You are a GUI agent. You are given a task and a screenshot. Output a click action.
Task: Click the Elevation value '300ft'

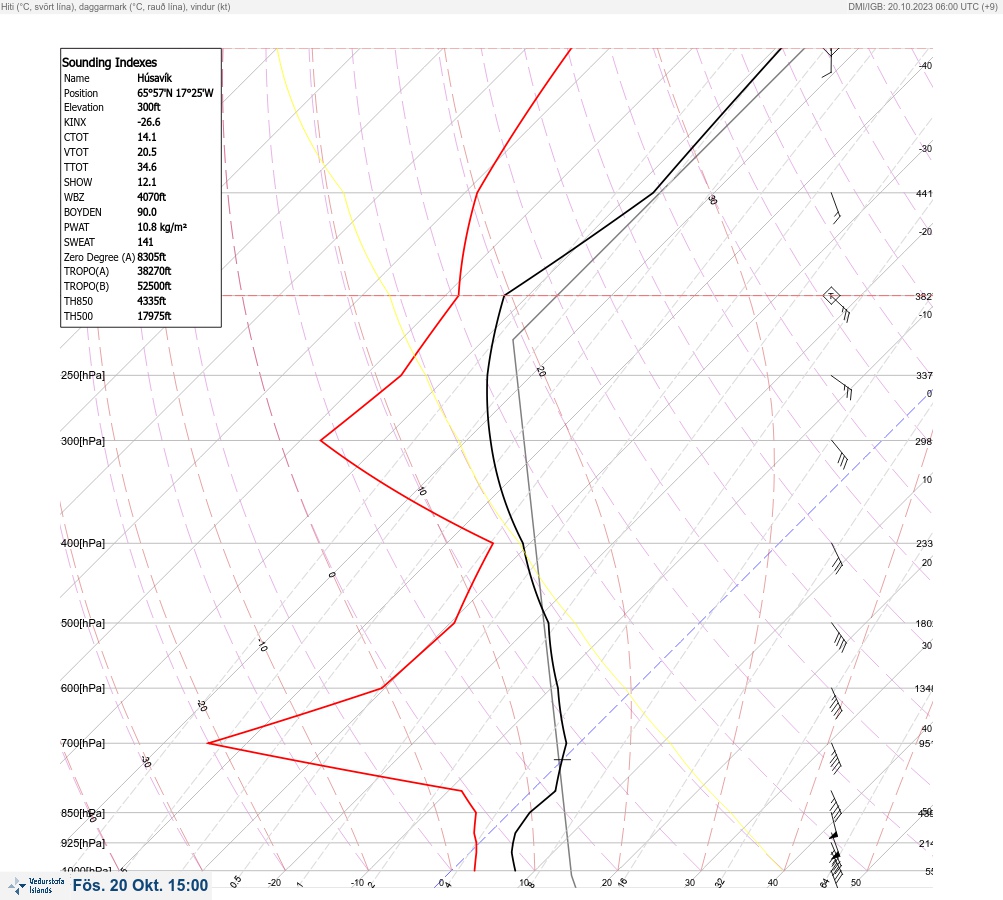(x=148, y=107)
